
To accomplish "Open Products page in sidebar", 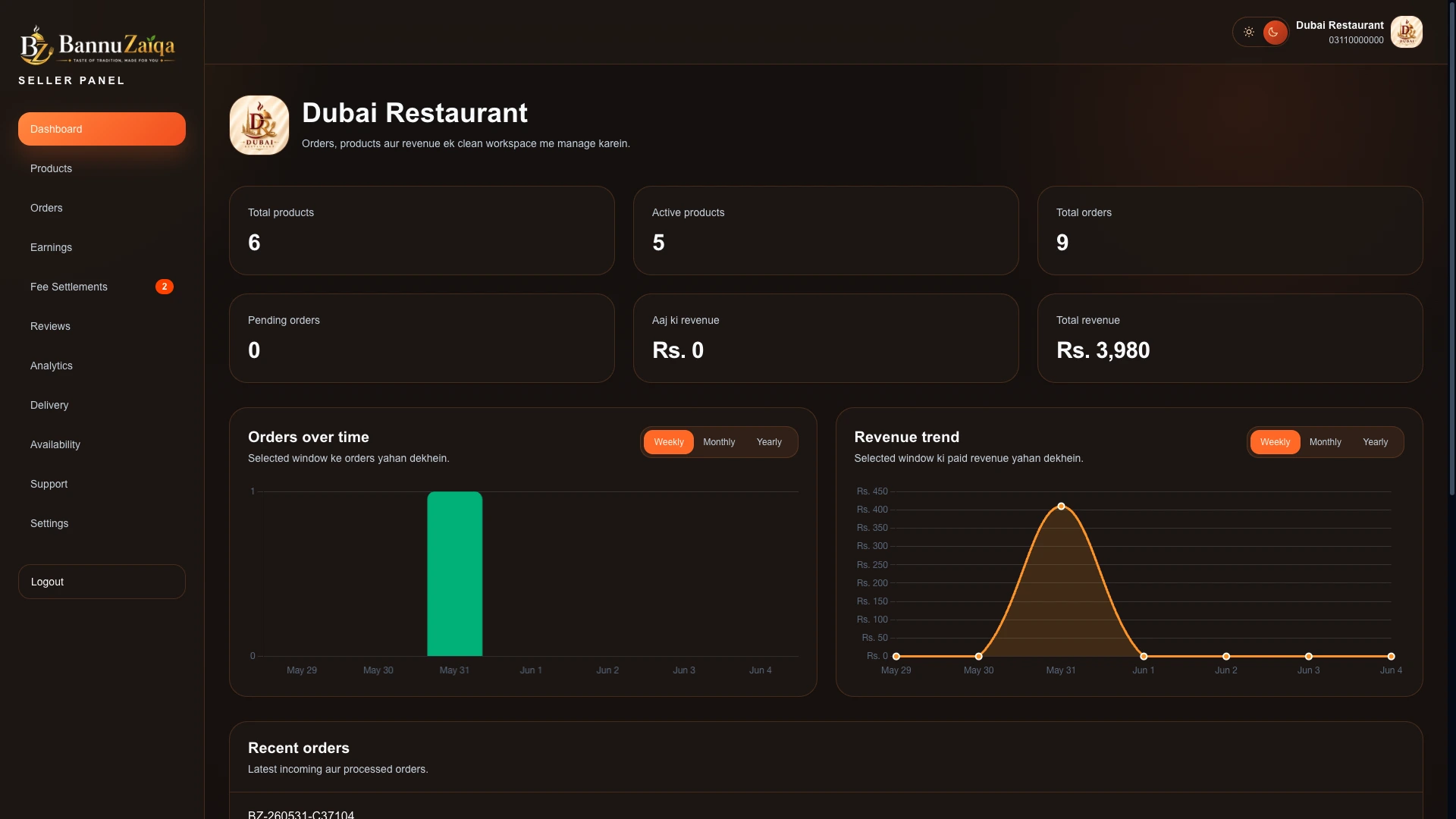I will 102,168.
